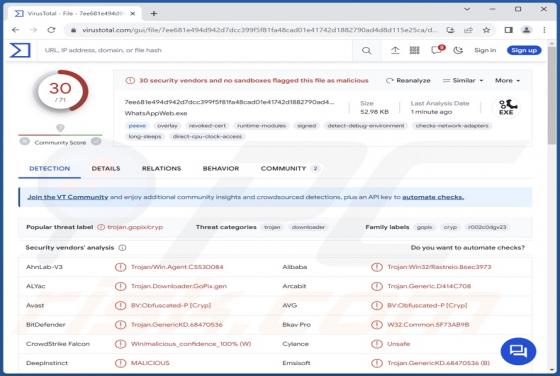Click the long-sleeps tag

pos(145,136)
